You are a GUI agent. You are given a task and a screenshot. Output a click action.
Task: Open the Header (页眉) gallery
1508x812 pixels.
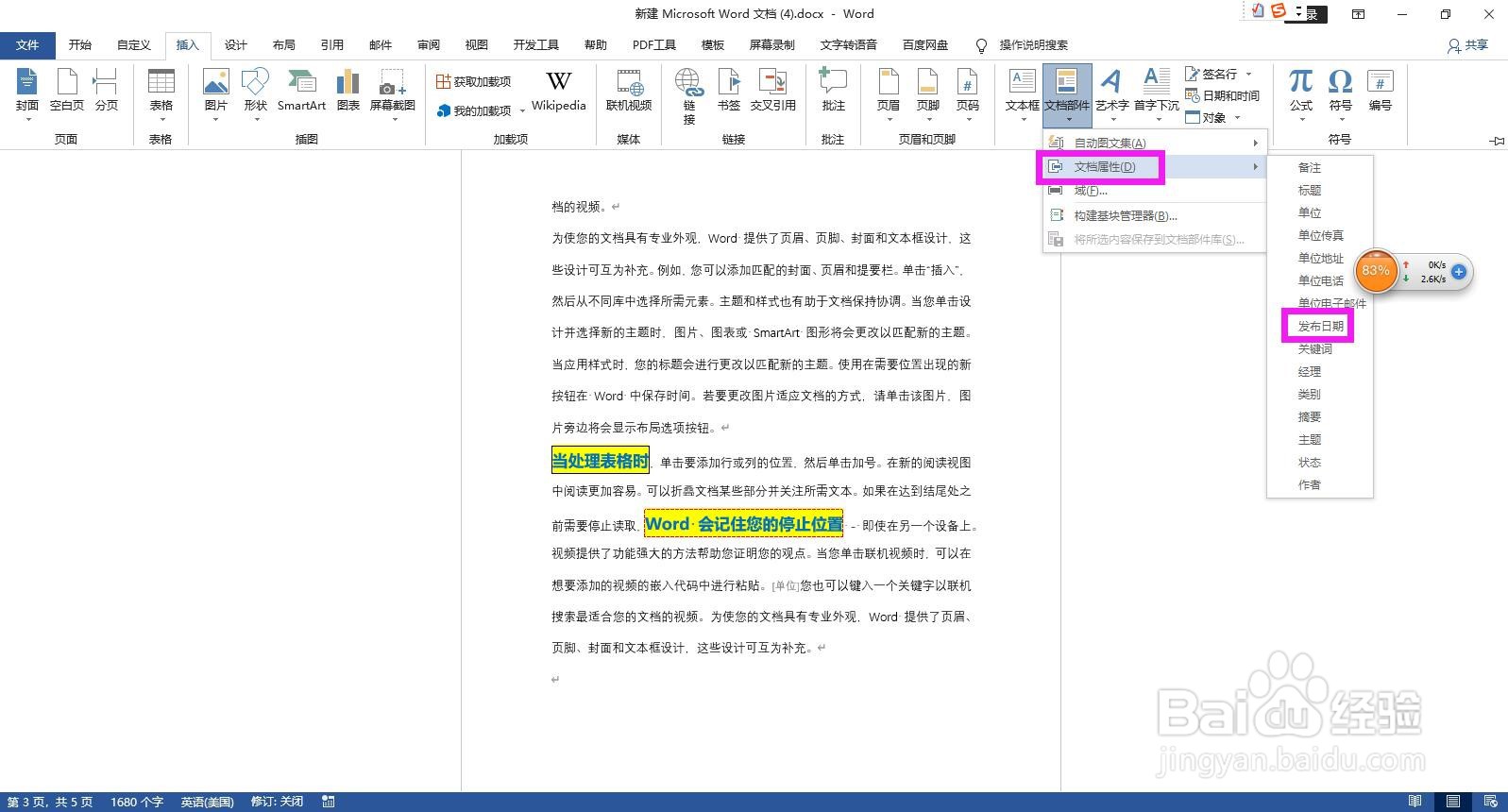pos(889,93)
